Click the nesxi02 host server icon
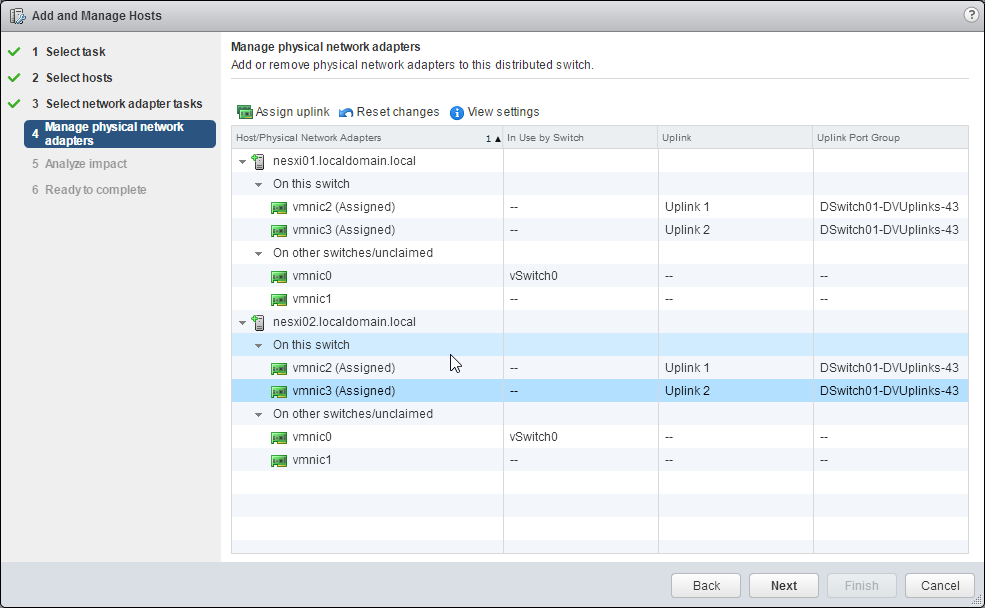The height and width of the screenshot is (608, 985). (x=259, y=322)
